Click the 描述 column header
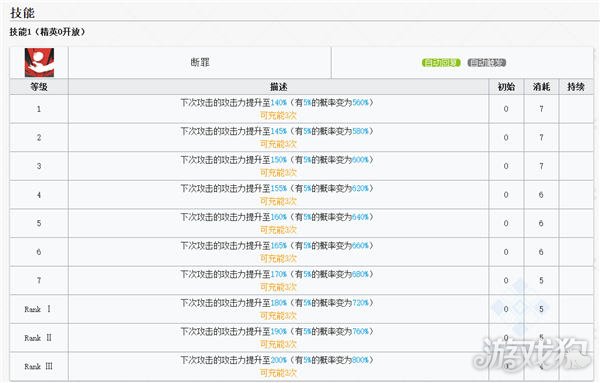Viewport: 600px width, 383px height. (x=279, y=87)
